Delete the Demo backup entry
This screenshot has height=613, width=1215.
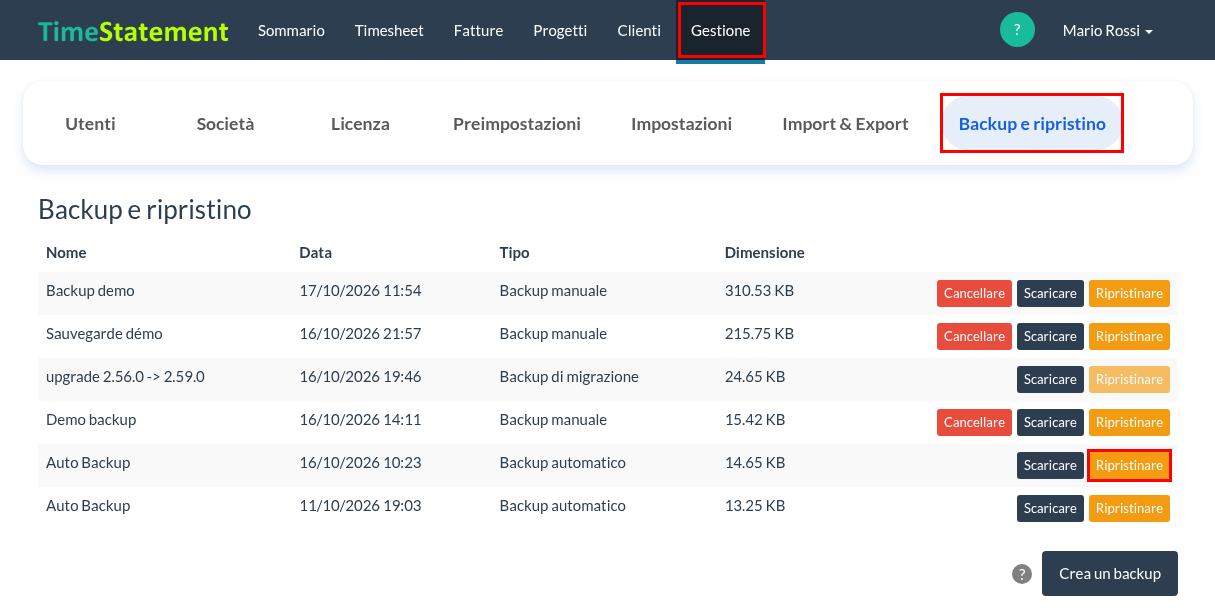click(x=974, y=423)
